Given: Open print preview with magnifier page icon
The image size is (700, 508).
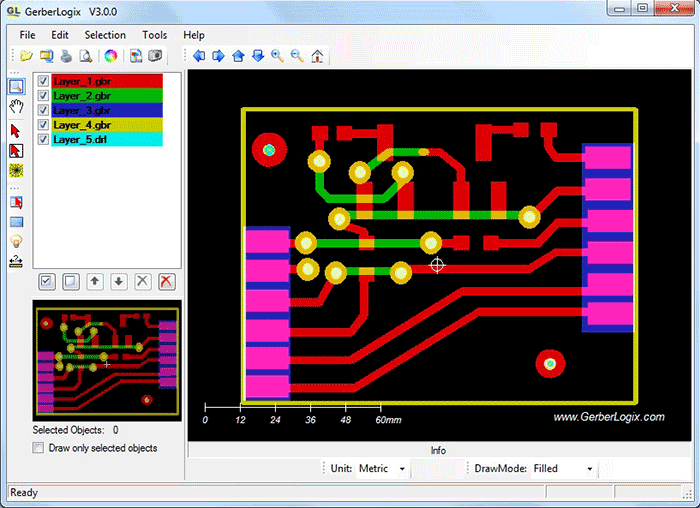Looking at the screenshot, I should [86, 56].
